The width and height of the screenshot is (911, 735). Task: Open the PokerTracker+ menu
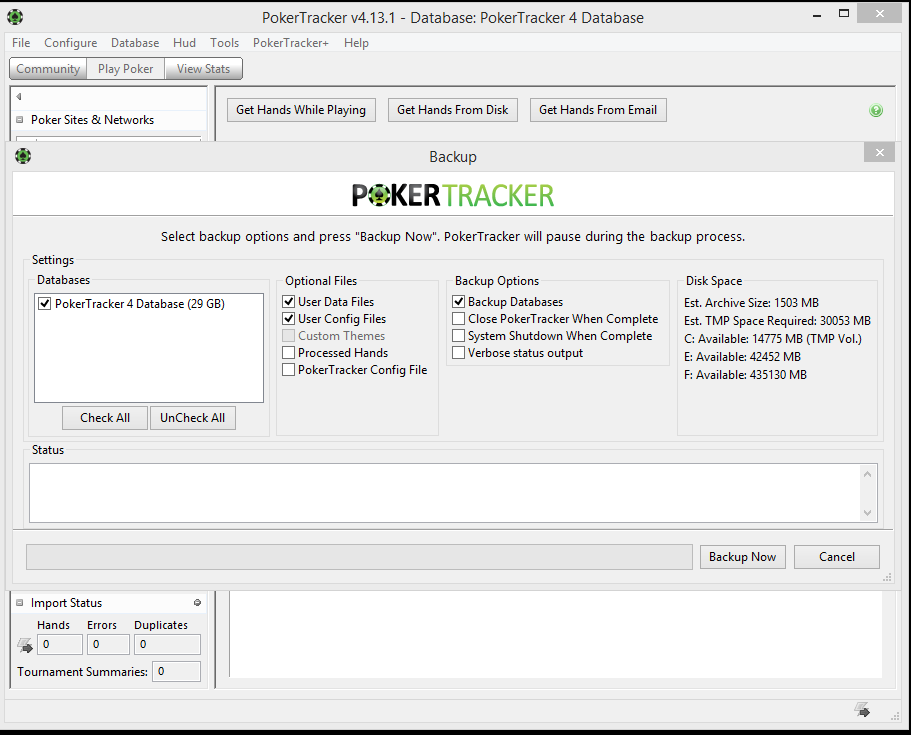[290, 43]
